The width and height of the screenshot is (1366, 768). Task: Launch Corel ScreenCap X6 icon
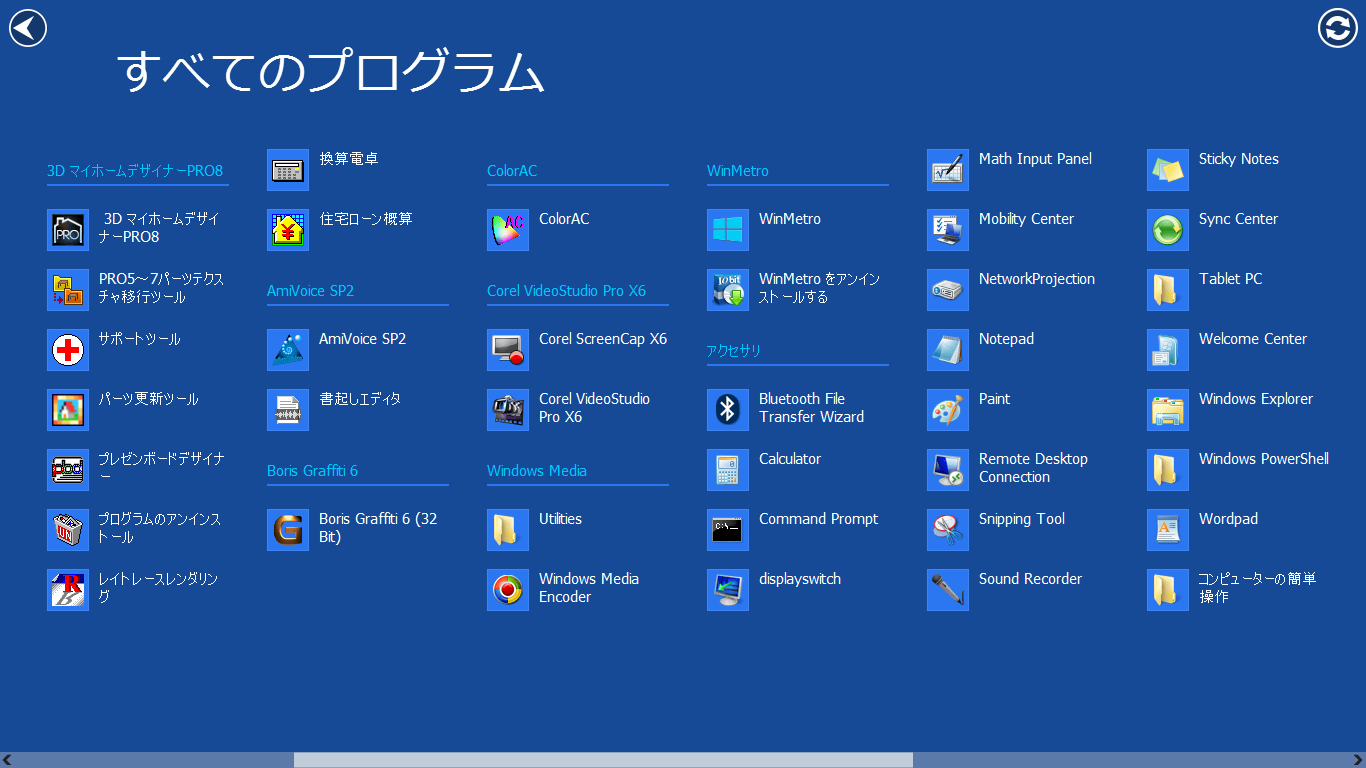[508, 350]
